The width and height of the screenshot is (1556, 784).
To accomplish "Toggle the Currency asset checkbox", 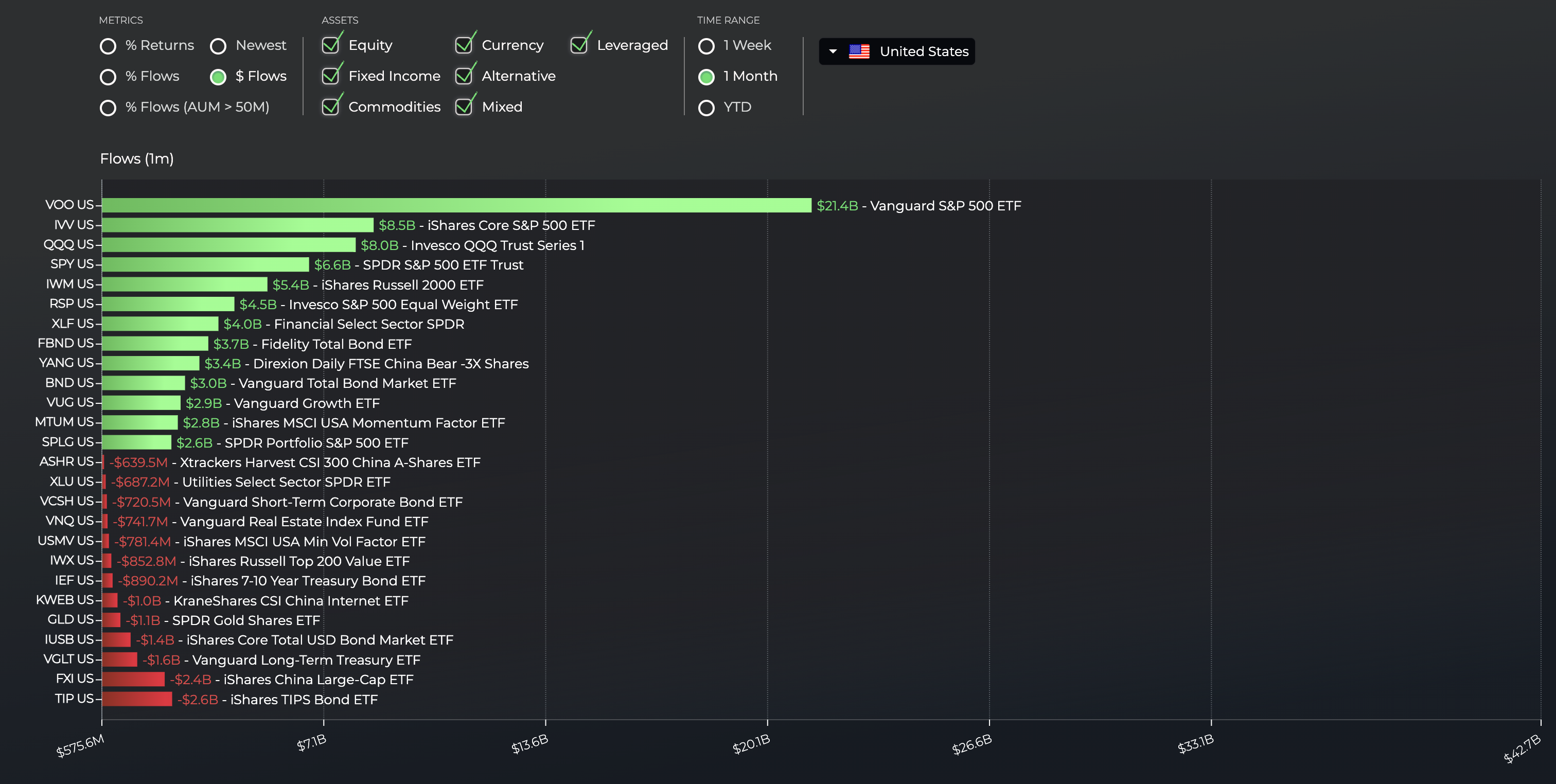I will point(465,45).
